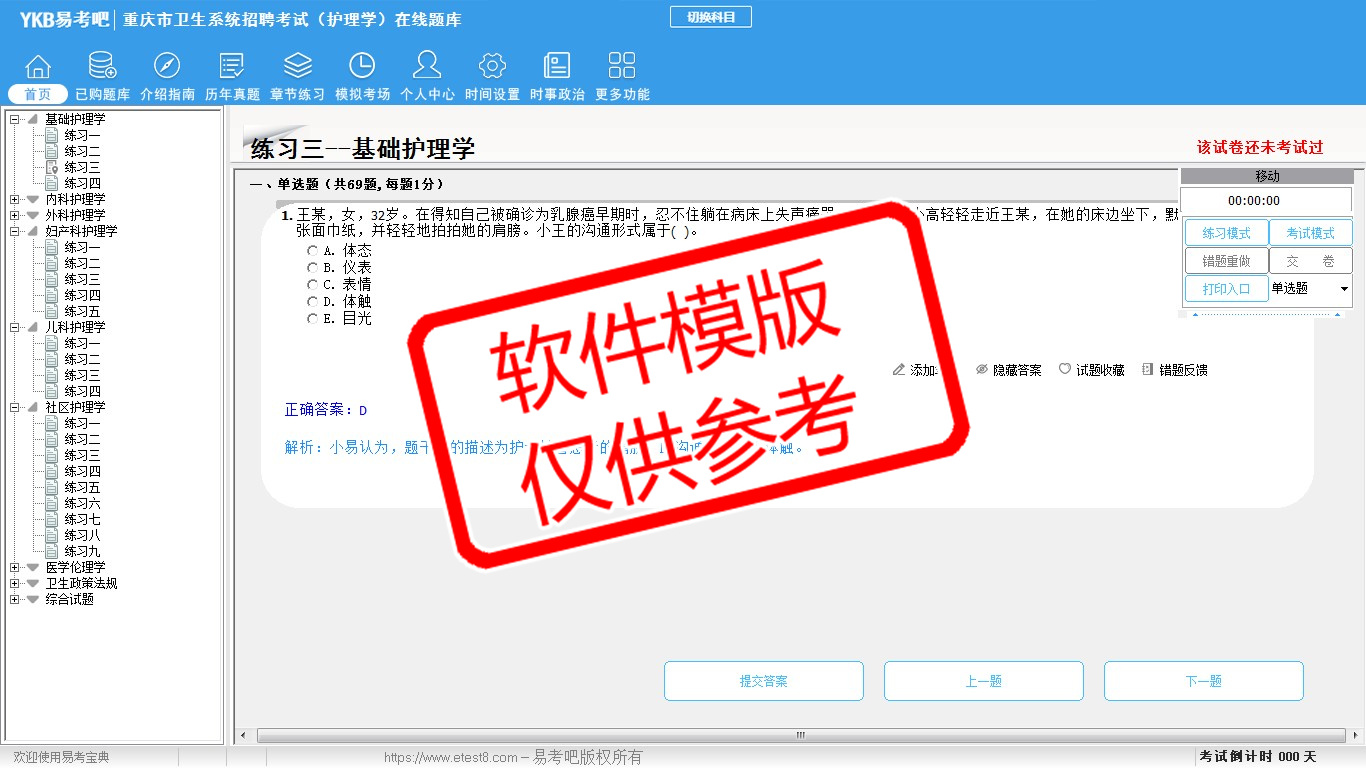The width and height of the screenshot is (1366, 768).
Task: Choose answer option E. 目光
Action: (313, 319)
